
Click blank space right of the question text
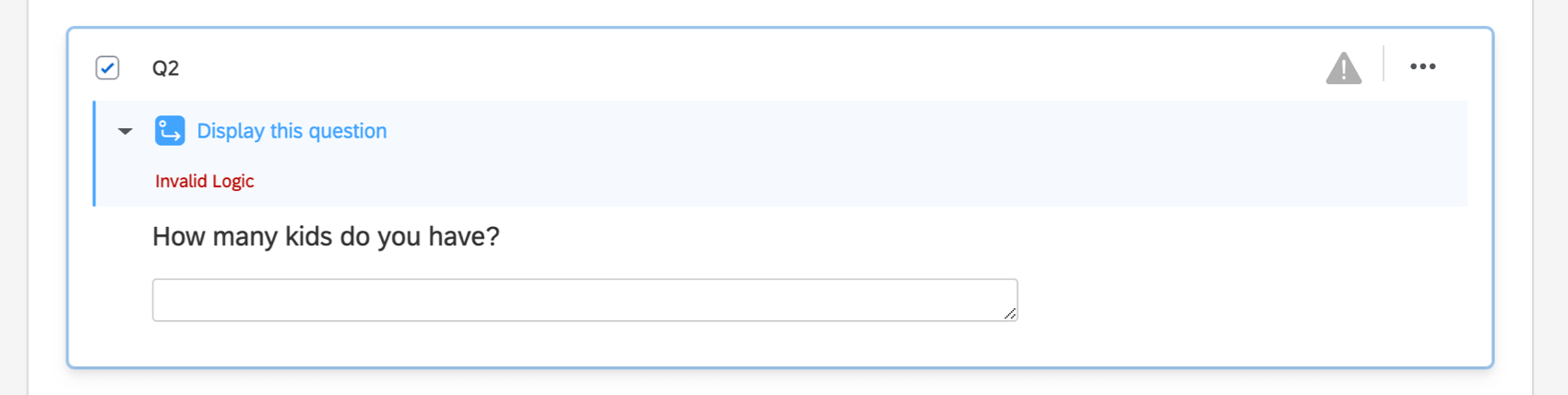pyautogui.click(x=922, y=237)
